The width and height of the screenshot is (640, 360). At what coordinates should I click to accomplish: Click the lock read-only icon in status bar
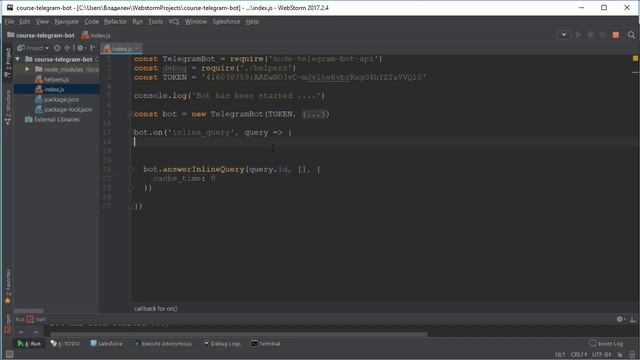620,355
